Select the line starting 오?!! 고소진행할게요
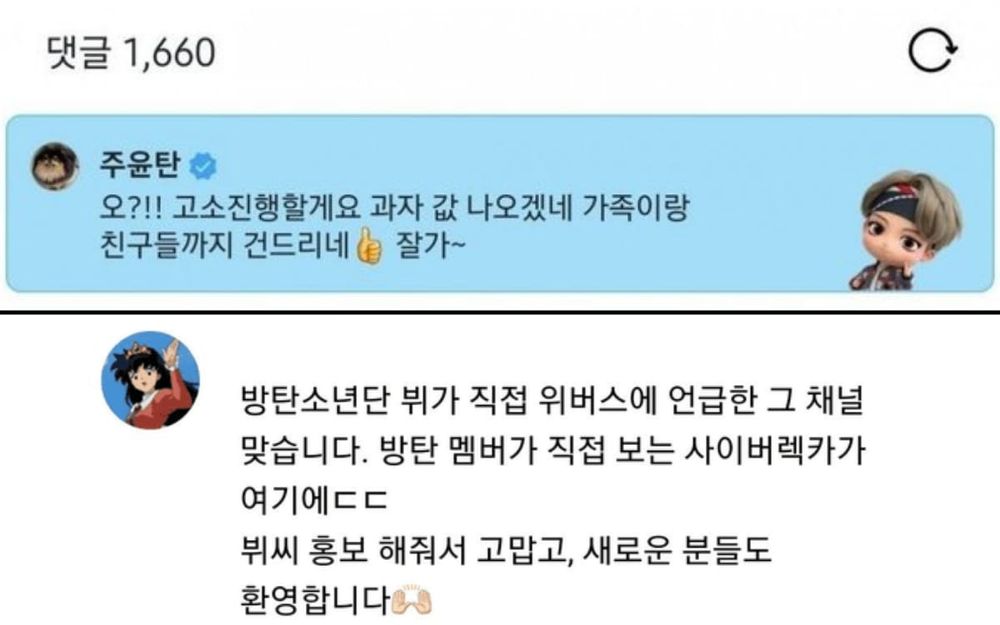 coord(394,209)
